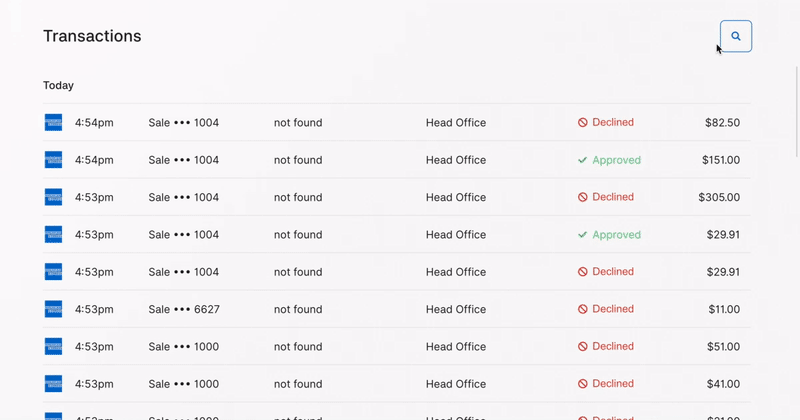Click the Declined icon on the $11.00 transaction

point(582,310)
